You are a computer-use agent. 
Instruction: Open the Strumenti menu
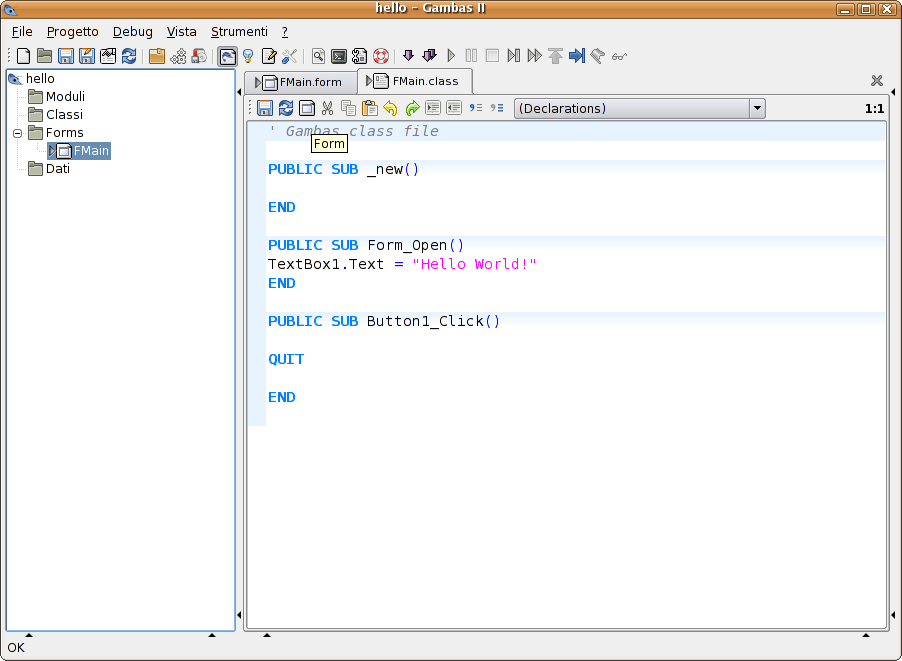coord(239,32)
